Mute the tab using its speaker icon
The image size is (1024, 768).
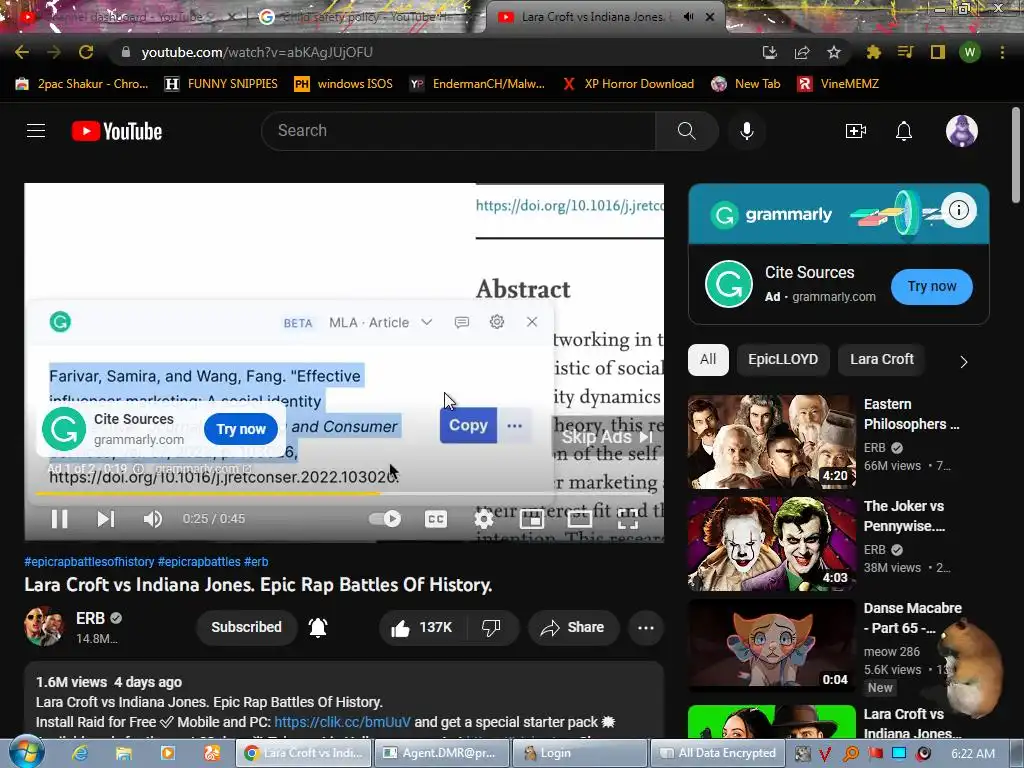pyautogui.click(x=688, y=17)
